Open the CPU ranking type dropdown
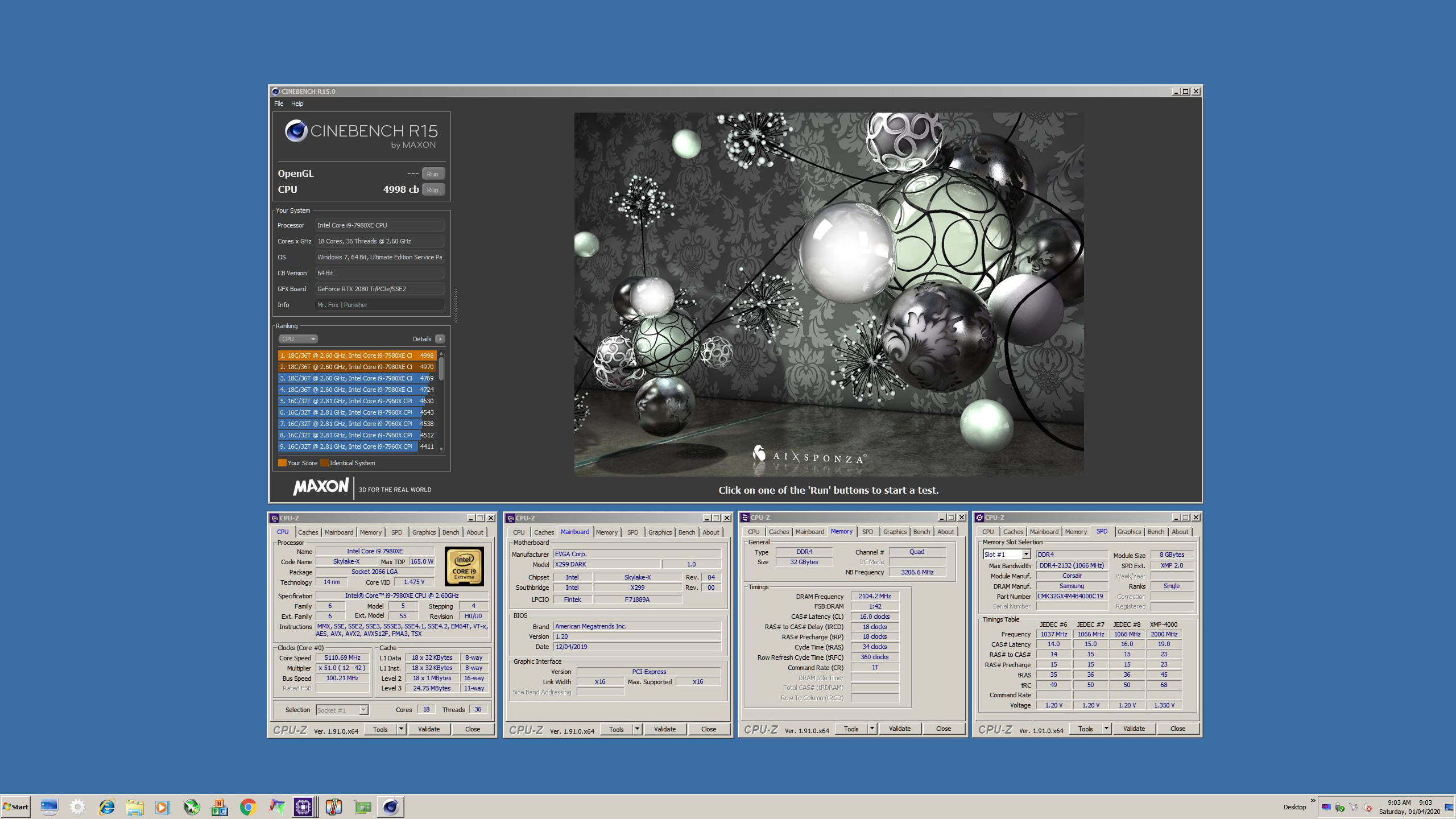The width and height of the screenshot is (1456, 819). coord(297,339)
